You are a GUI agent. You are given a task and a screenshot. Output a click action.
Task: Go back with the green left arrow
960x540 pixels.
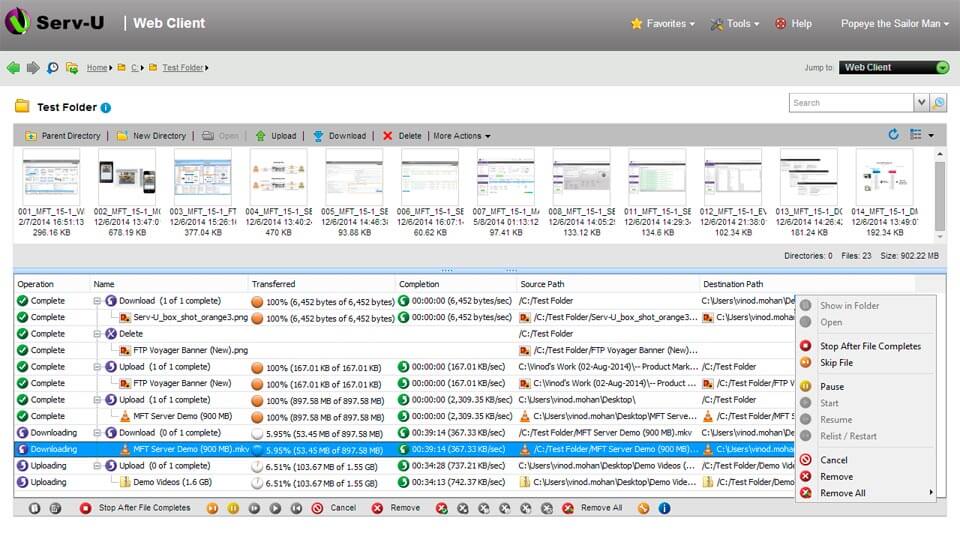click(13, 67)
